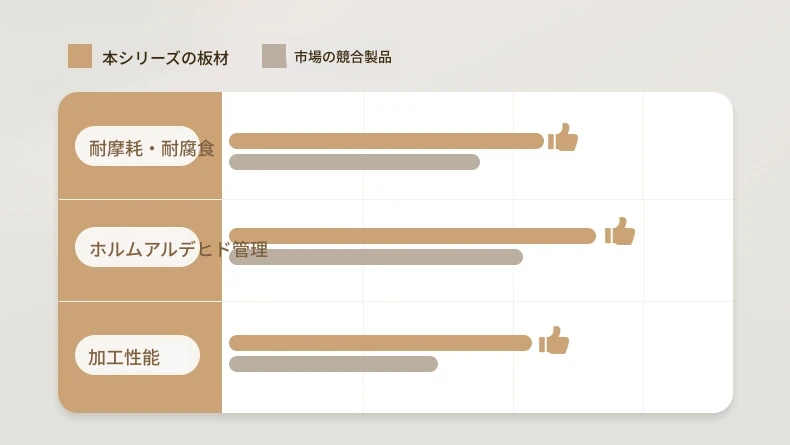Screen dimensions: 790x445
Task: Click the tan bar in 加工性能 row
Action: pos(380,343)
